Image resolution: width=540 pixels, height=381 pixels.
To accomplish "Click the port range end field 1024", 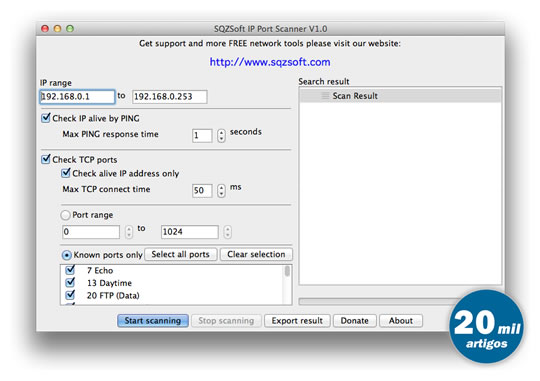I will (189, 232).
